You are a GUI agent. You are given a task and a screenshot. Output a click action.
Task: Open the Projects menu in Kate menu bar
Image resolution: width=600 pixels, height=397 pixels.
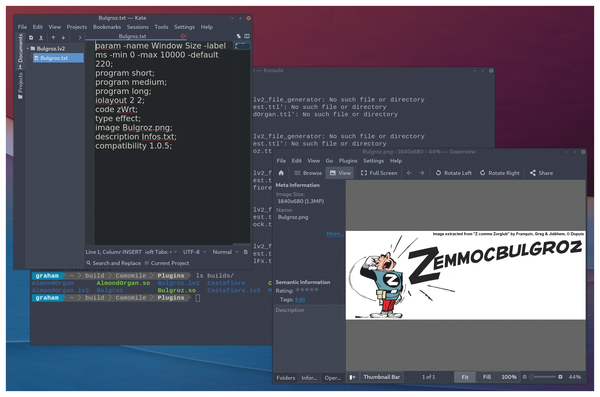click(77, 27)
